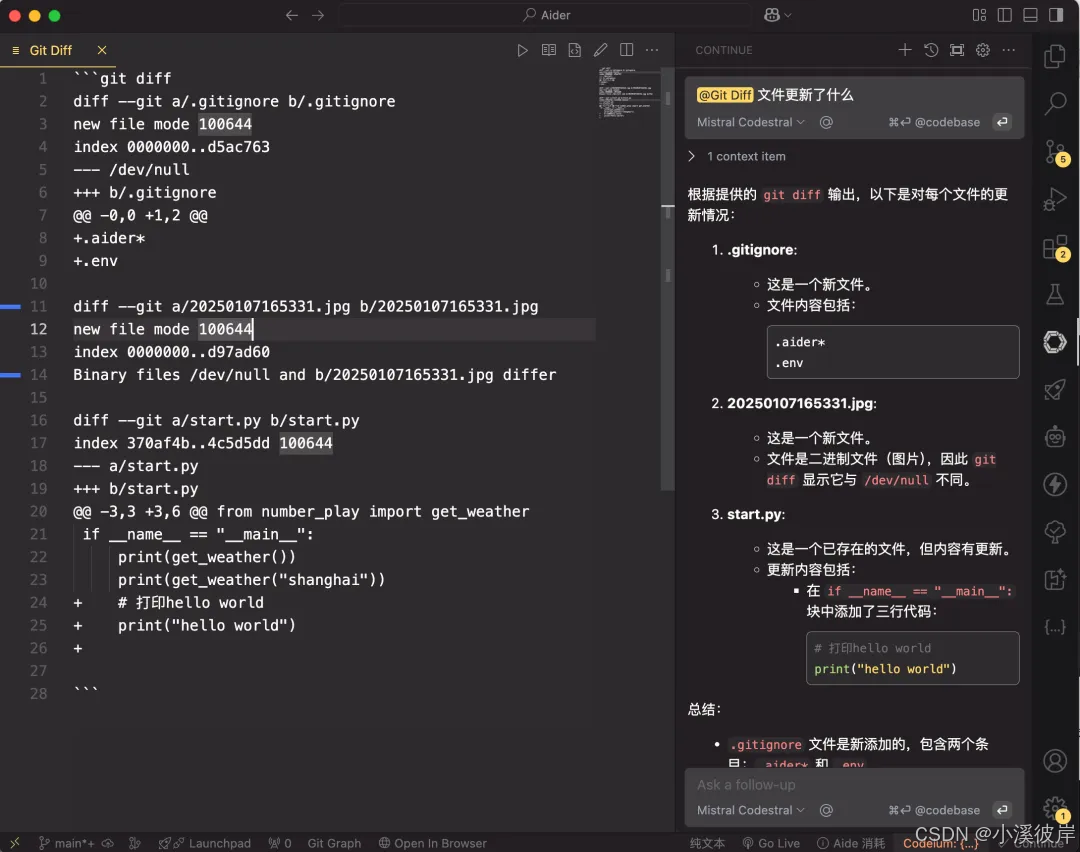Open Extensions view with 2 badge
The height and width of the screenshot is (852, 1080).
coord(1055,247)
